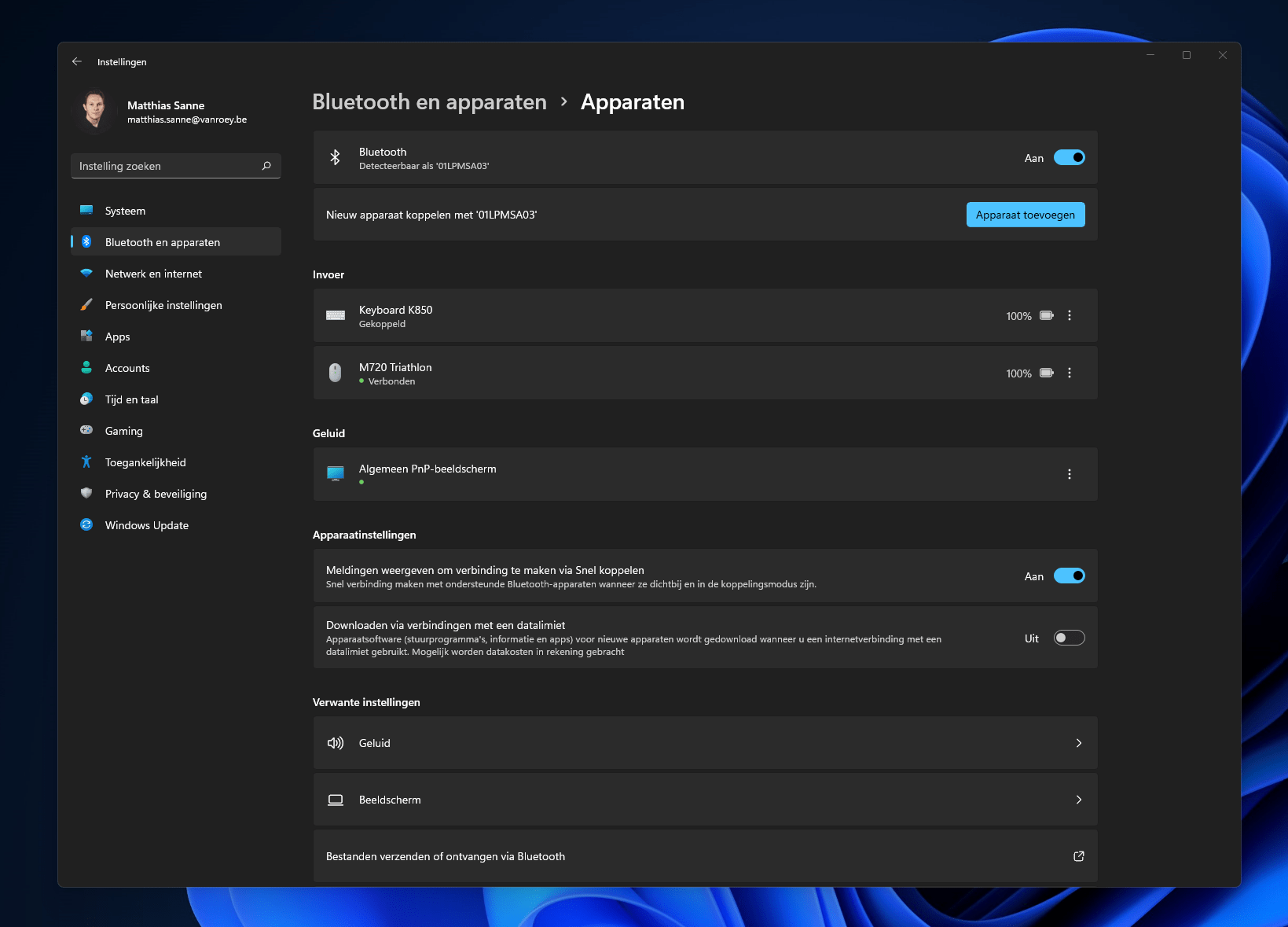Click the Algemeen PnP-beeldscherm monitor icon
The height and width of the screenshot is (927, 1288).
click(336, 473)
